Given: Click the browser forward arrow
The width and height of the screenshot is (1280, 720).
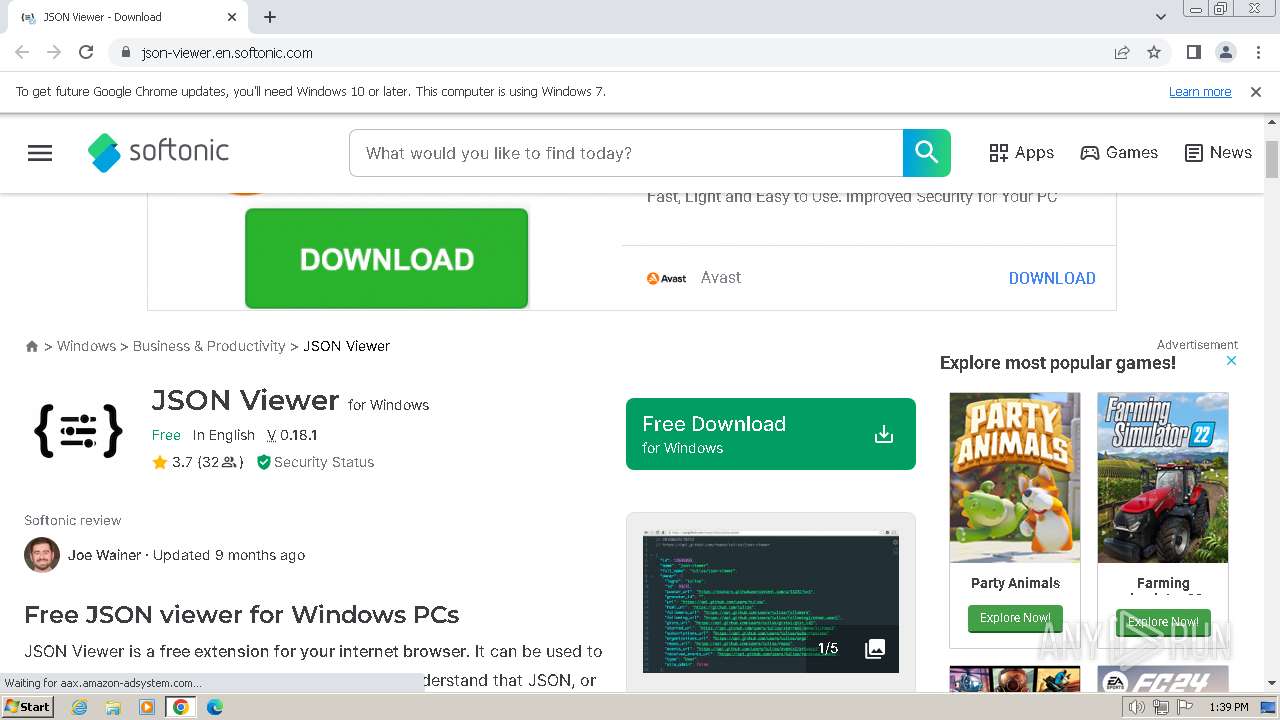Looking at the screenshot, I should (x=54, y=52).
